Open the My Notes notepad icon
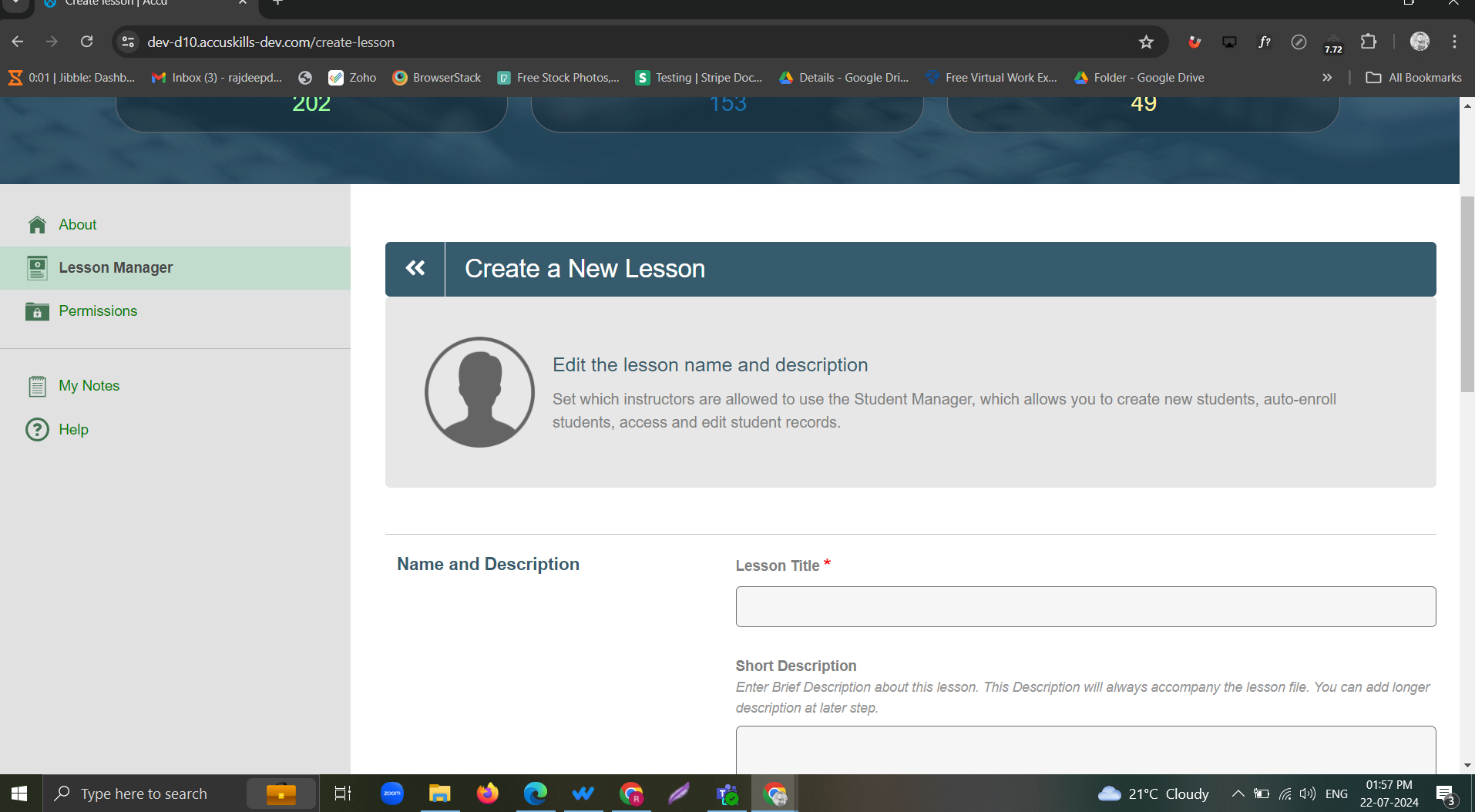 pos(37,386)
